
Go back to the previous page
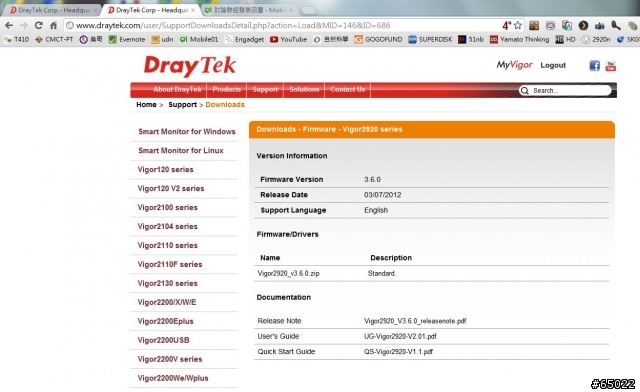point(9,25)
